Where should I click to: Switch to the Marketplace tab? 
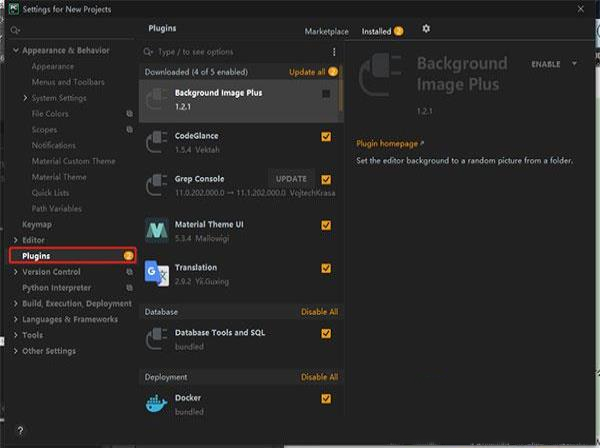click(x=327, y=31)
